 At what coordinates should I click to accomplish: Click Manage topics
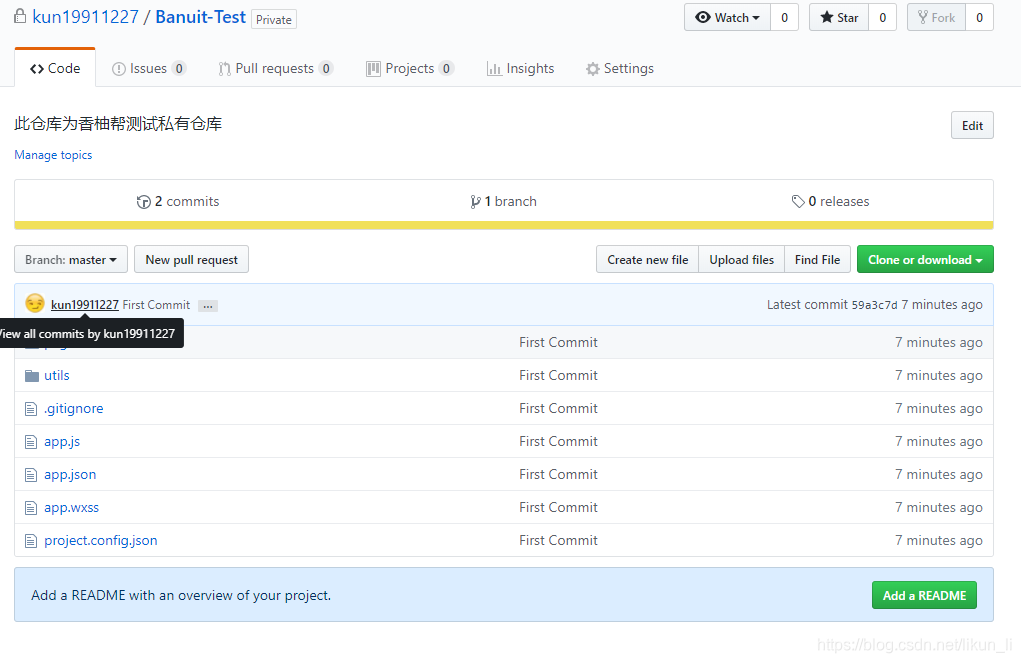click(x=53, y=155)
